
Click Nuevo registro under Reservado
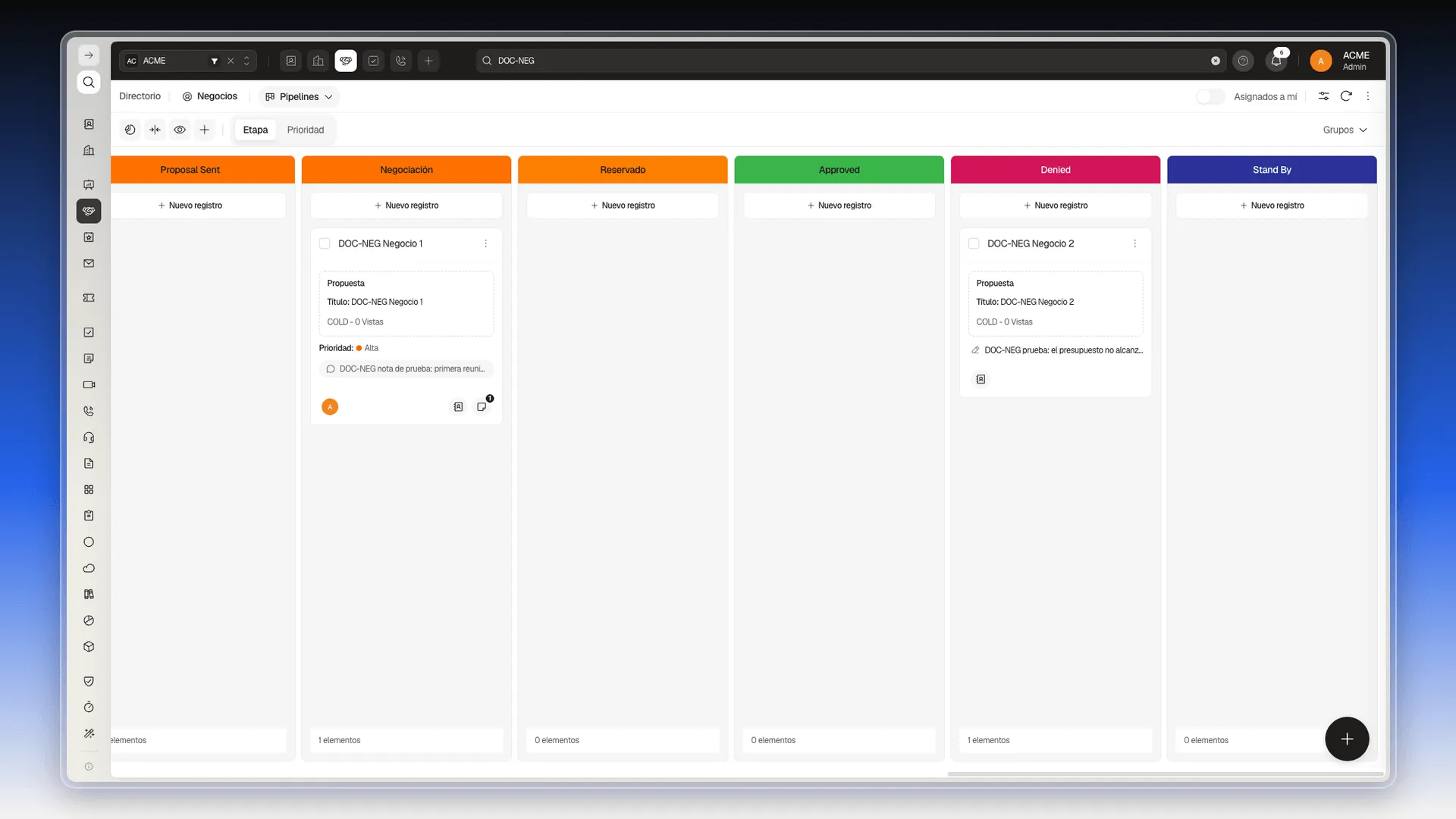pos(623,206)
